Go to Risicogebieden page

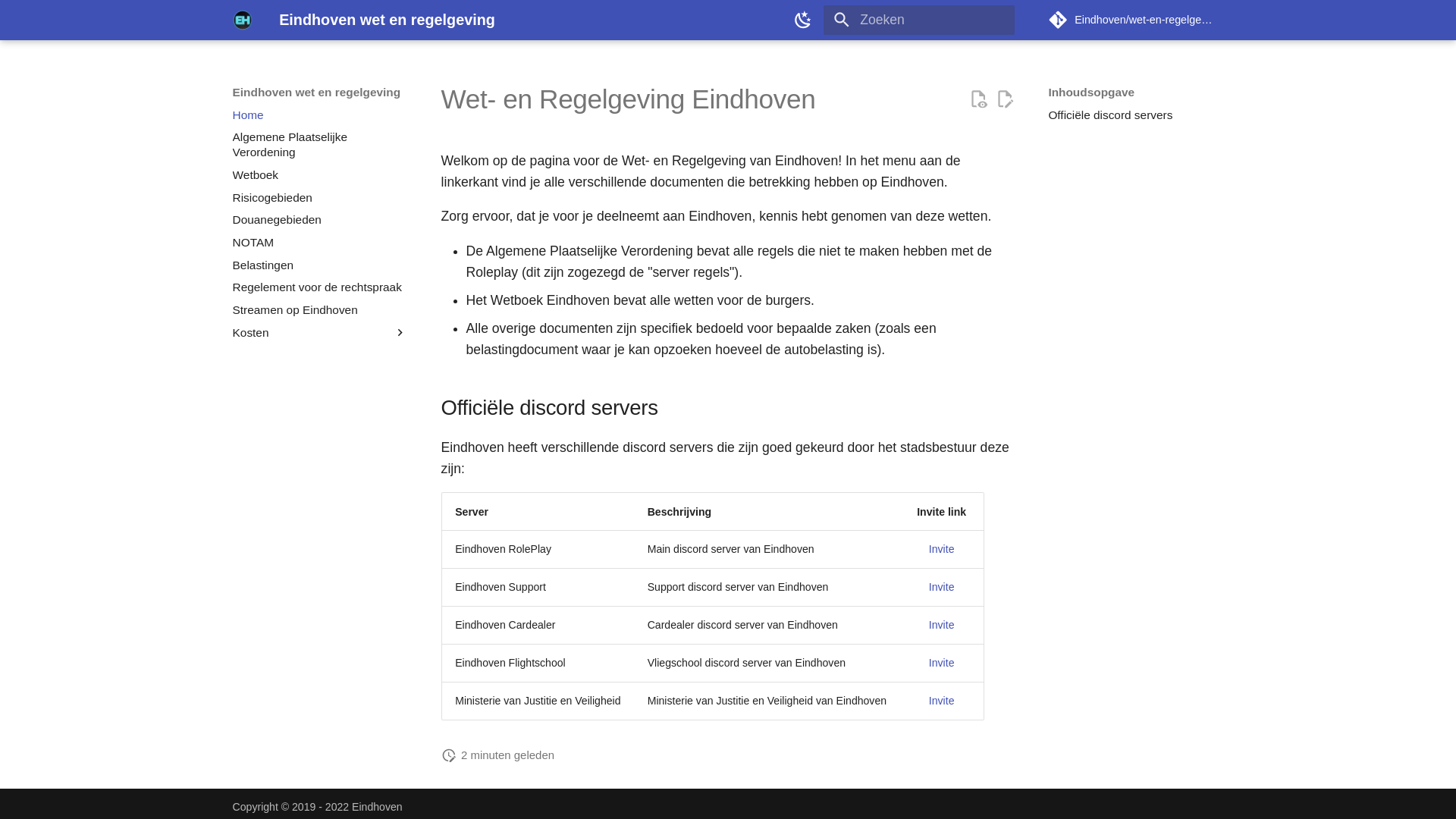[x=272, y=198]
